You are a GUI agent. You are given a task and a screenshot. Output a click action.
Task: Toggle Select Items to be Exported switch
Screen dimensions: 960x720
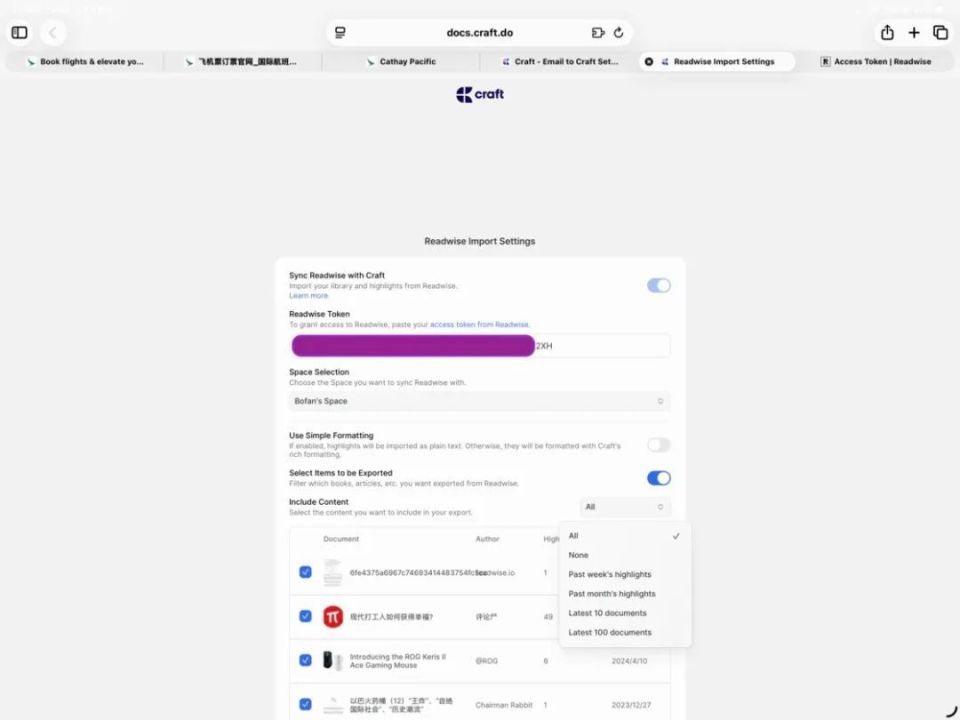[x=659, y=478]
